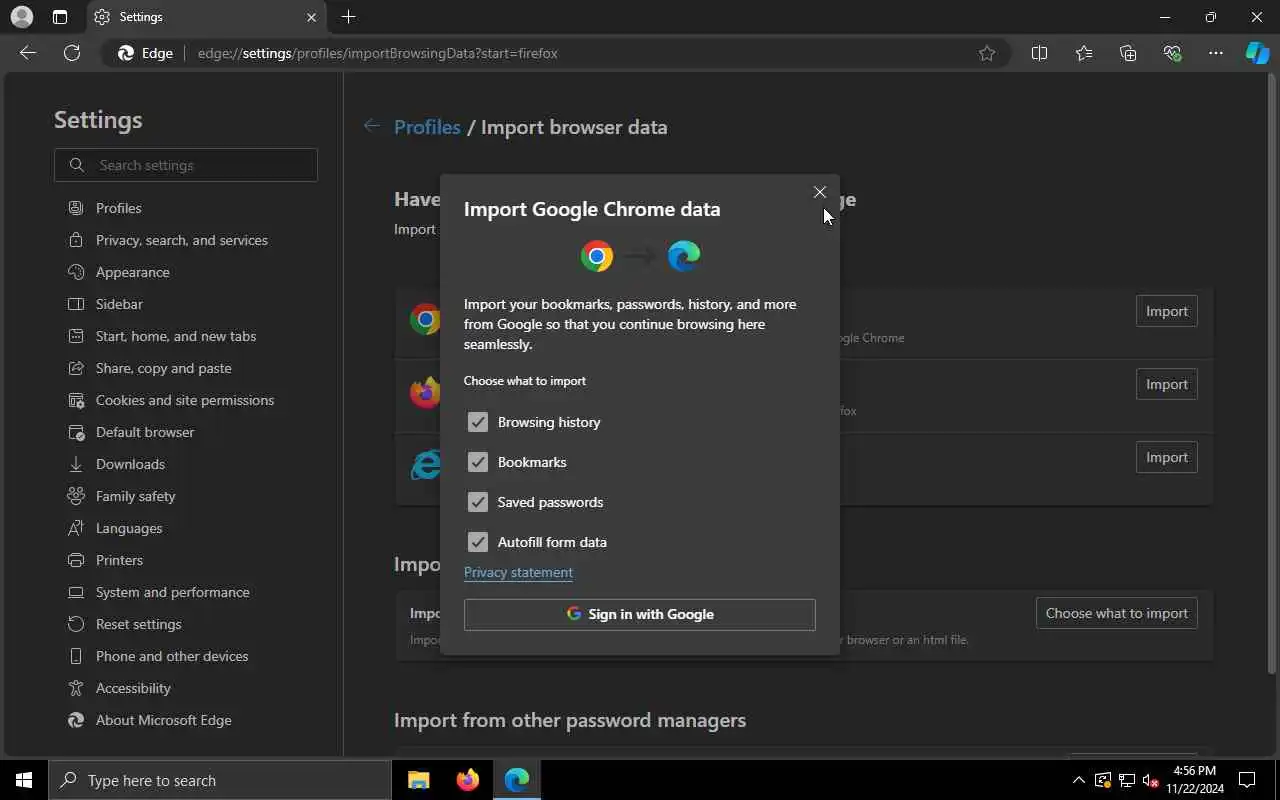The width and height of the screenshot is (1280, 800).
Task: Open Browser essentials heart icon
Action: click(x=1172, y=53)
